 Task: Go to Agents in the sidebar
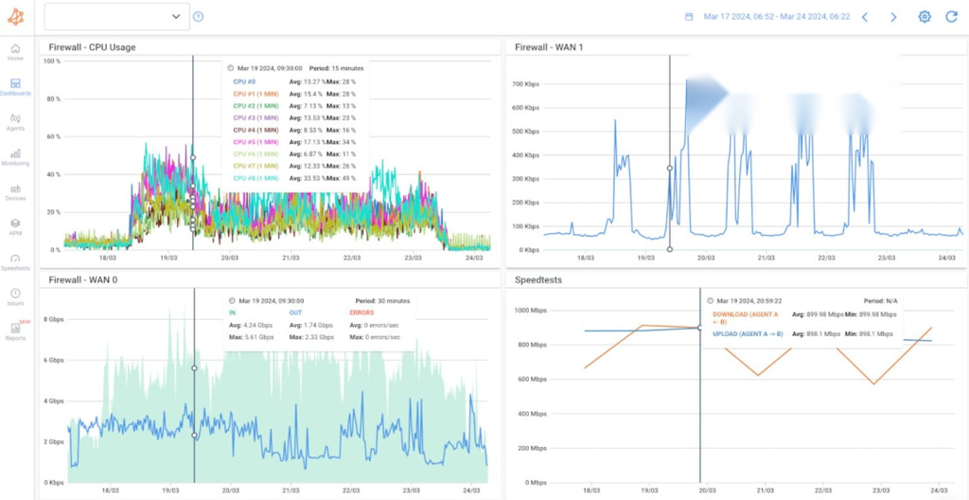coord(15,121)
